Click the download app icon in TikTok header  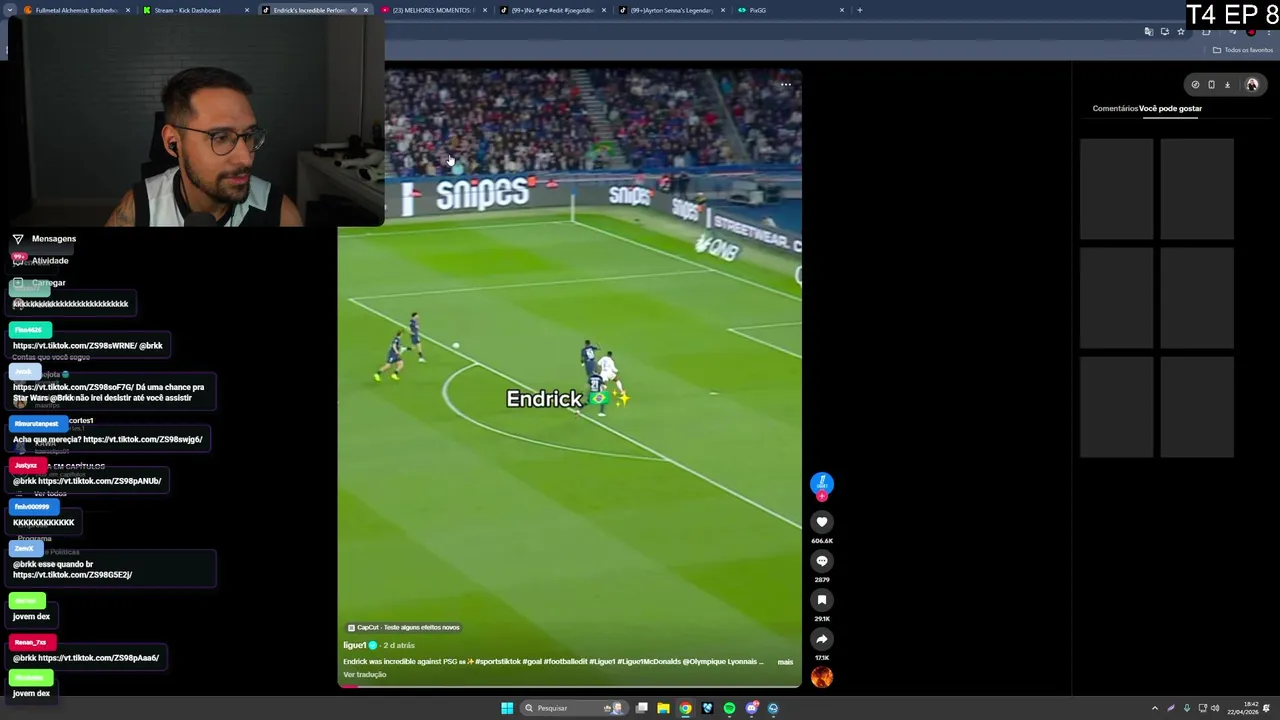coord(1227,85)
